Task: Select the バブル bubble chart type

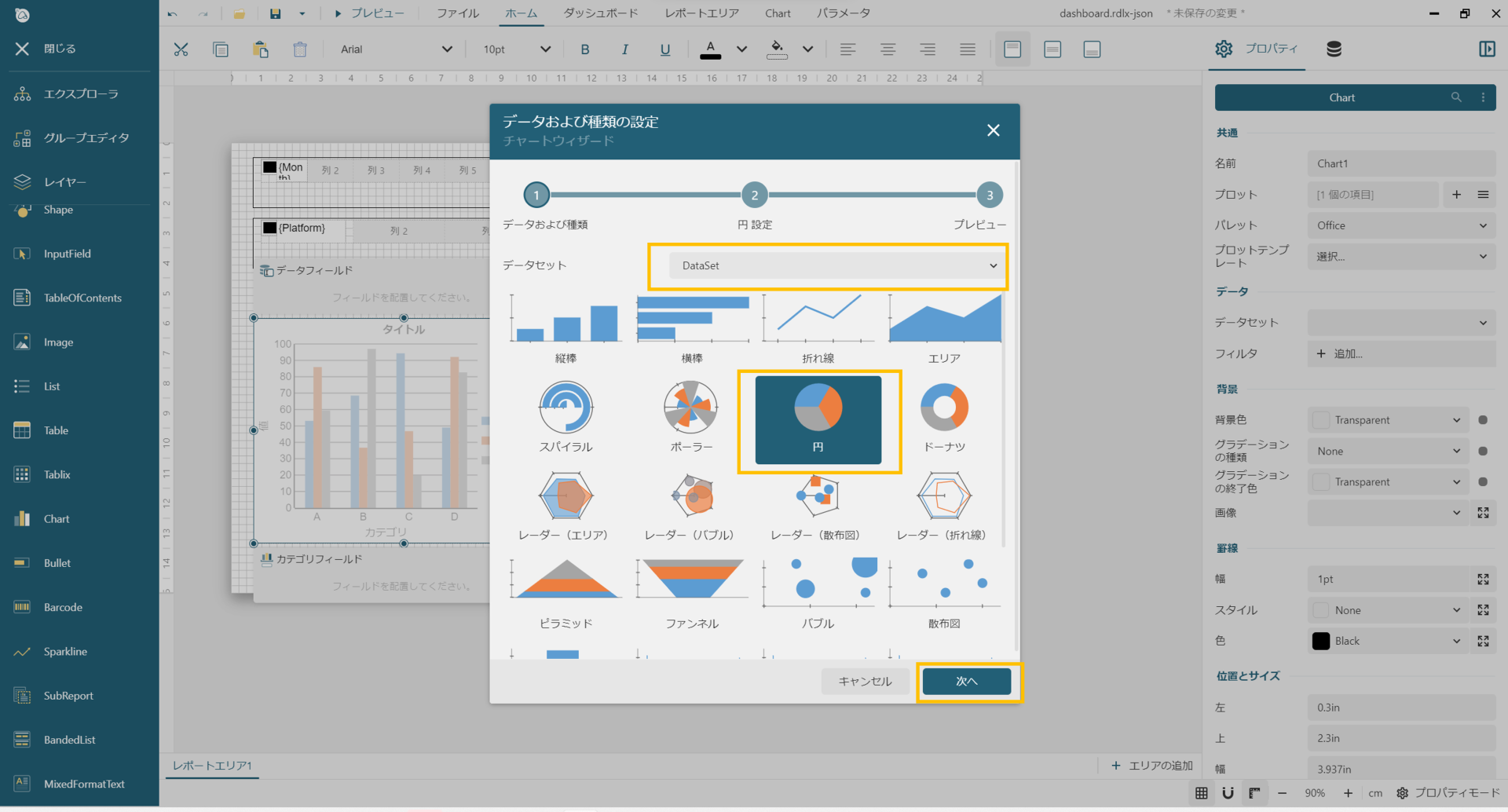Action: tap(818, 594)
